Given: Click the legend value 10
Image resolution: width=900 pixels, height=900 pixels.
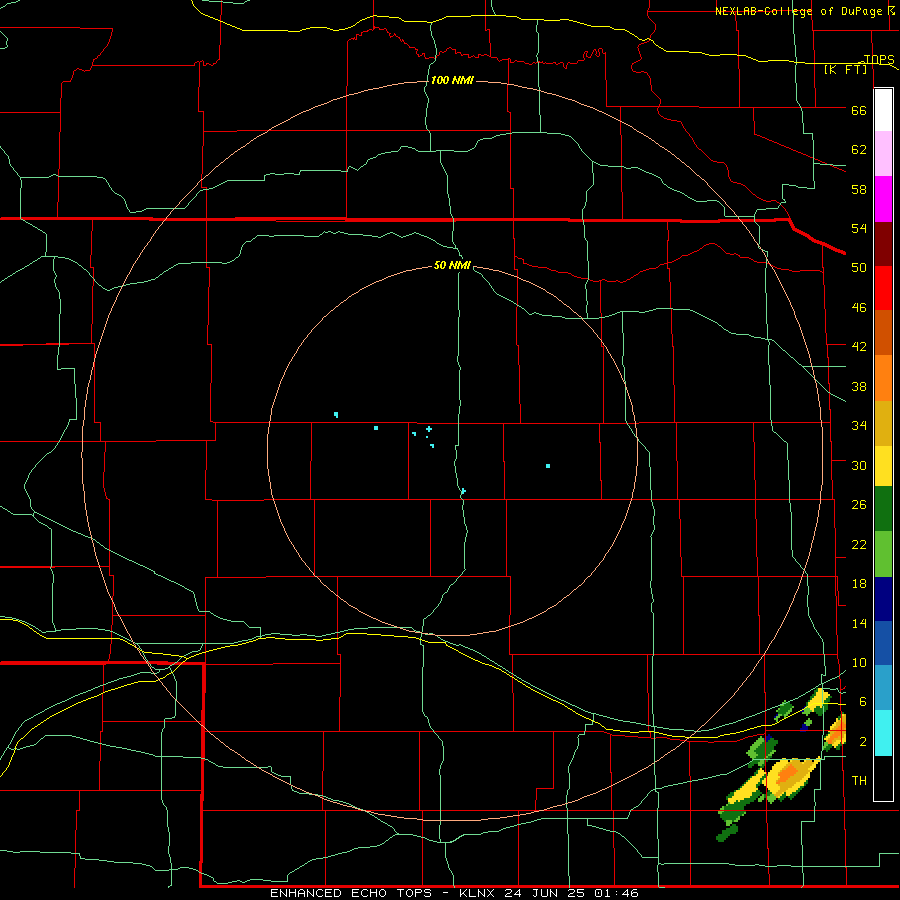Looking at the screenshot, I should pyautogui.click(x=859, y=663).
